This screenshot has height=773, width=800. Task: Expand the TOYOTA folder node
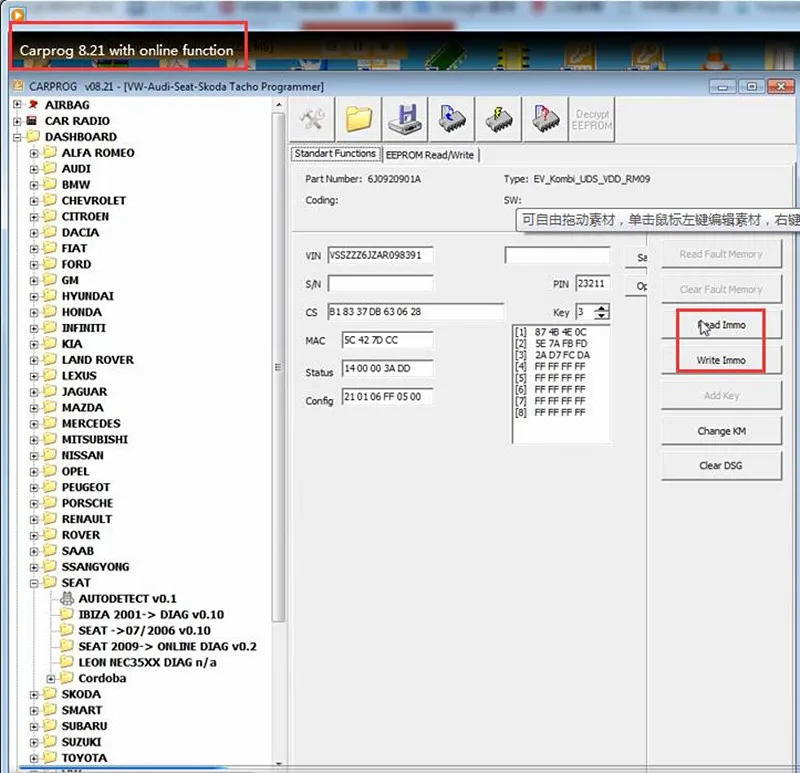coord(34,758)
